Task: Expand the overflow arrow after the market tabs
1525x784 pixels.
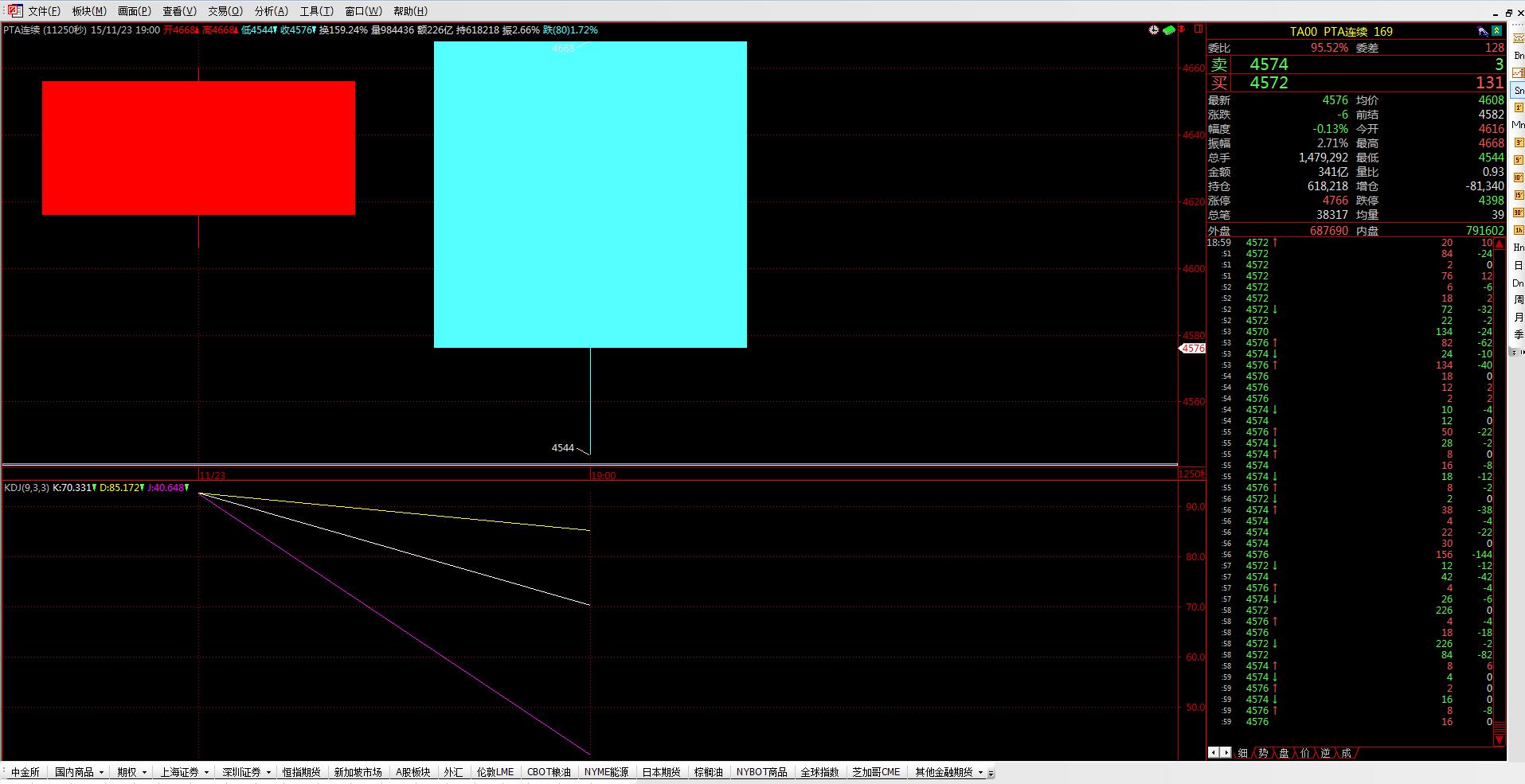Action: 991,773
